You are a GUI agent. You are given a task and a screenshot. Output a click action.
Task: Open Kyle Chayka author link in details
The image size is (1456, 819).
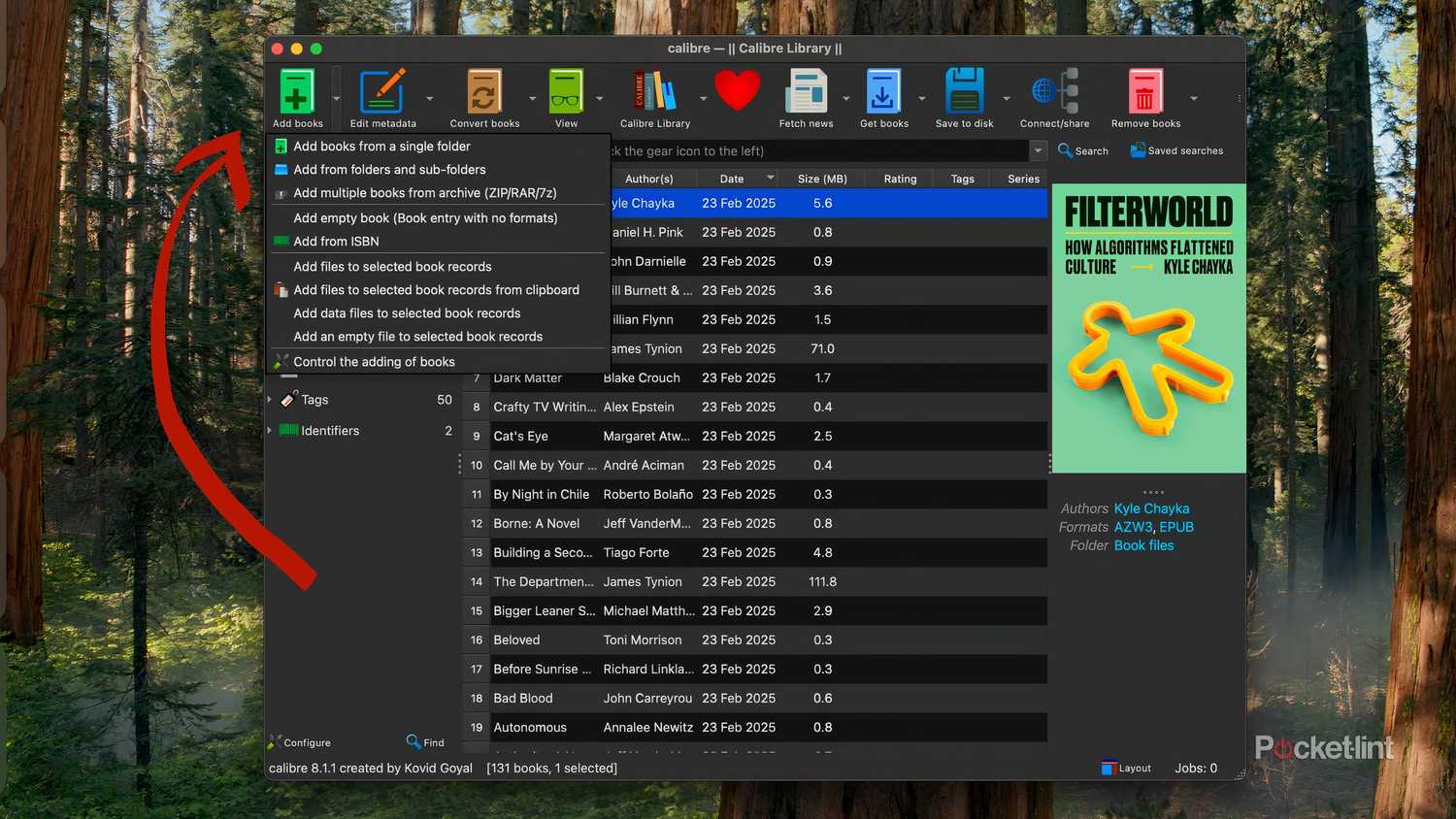point(1151,508)
